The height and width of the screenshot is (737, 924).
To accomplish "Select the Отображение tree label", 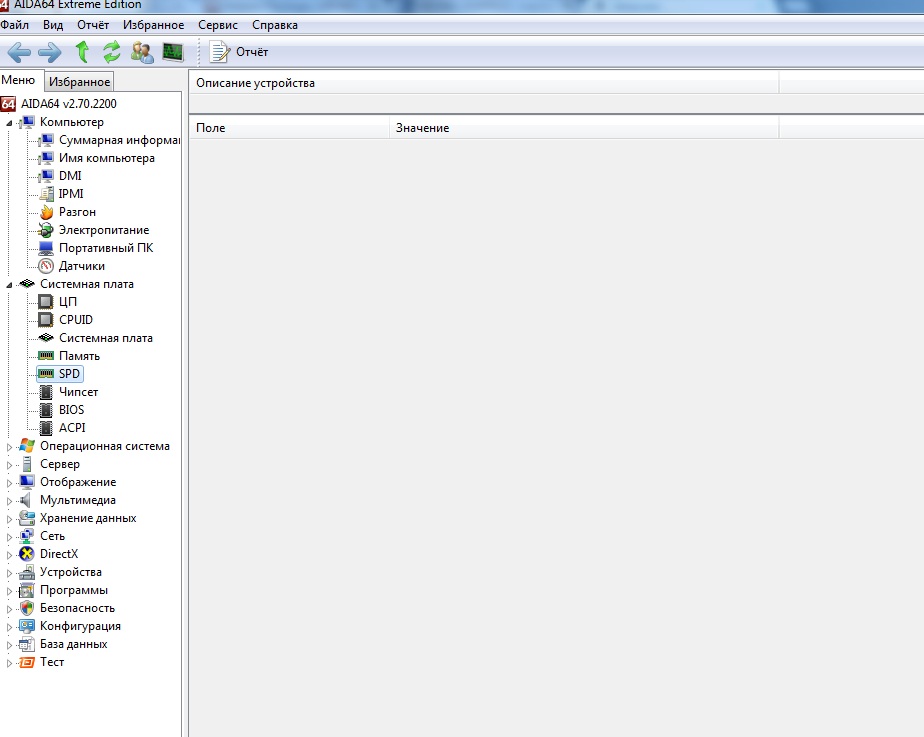I will pyautogui.click(x=78, y=482).
